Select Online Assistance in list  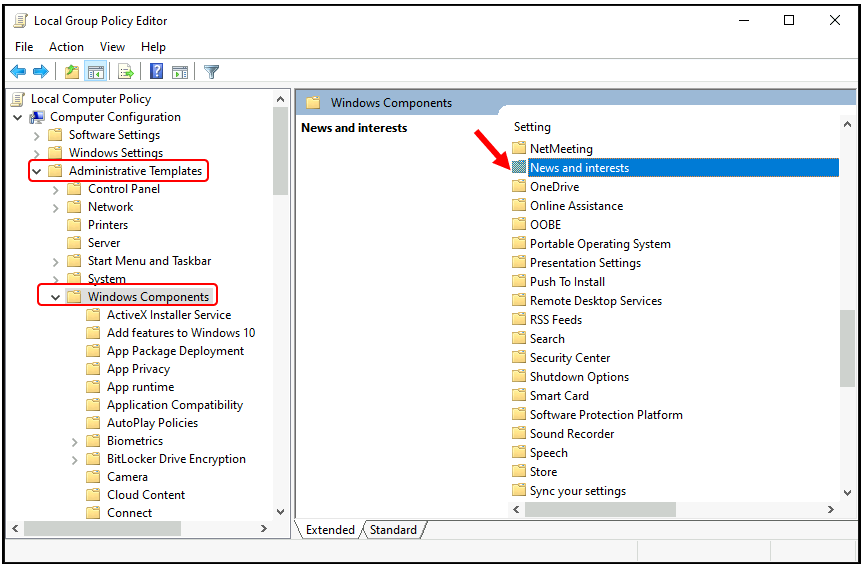click(x=576, y=206)
